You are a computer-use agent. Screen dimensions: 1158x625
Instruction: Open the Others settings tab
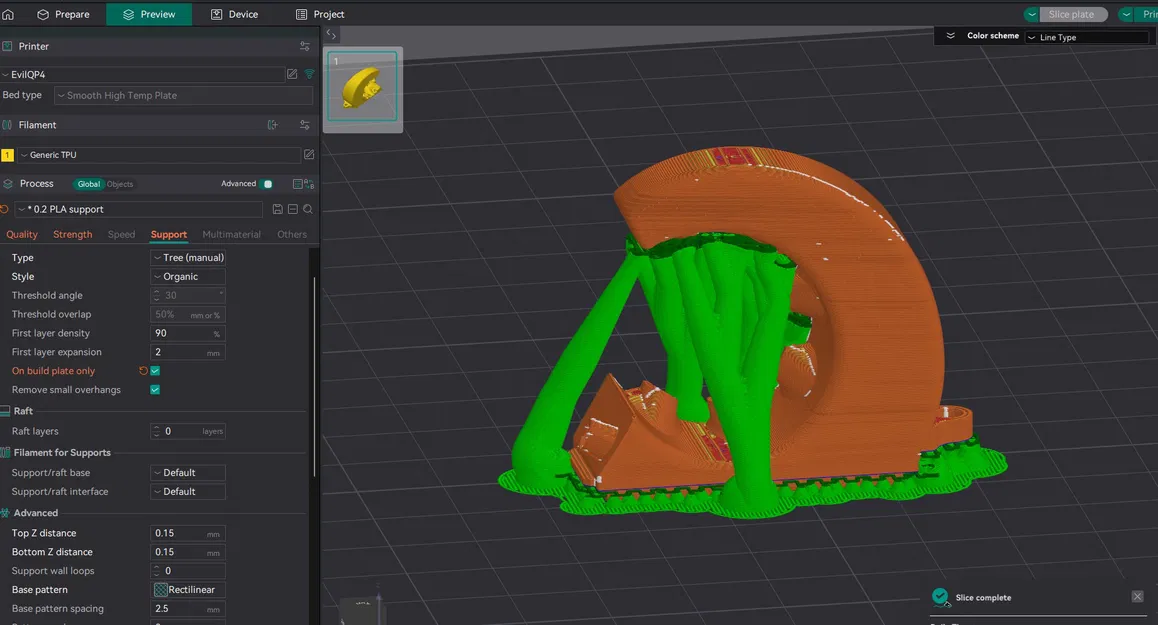click(292, 234)
